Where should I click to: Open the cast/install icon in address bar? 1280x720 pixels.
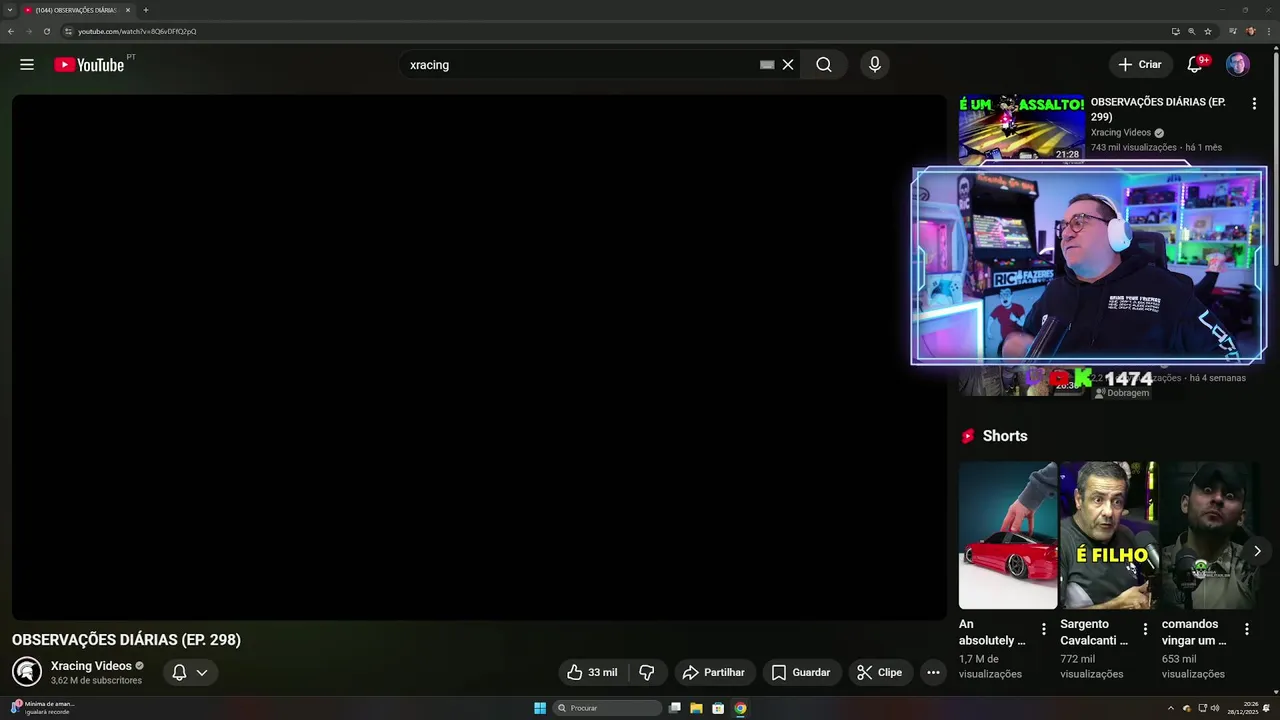[1175, 31]
